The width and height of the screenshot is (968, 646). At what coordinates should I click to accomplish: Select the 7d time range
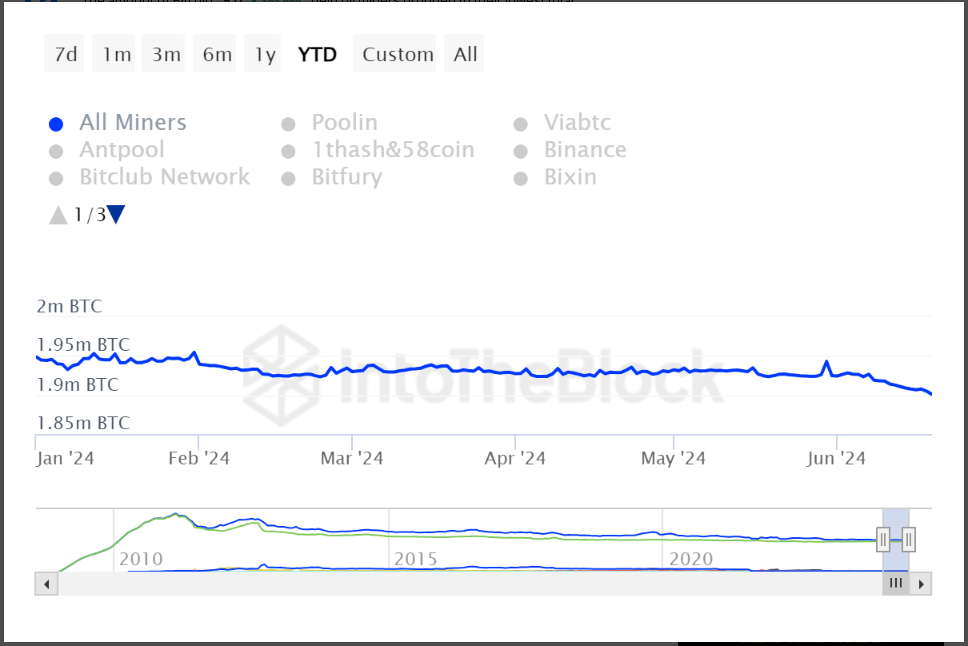[x=65, y=54]
